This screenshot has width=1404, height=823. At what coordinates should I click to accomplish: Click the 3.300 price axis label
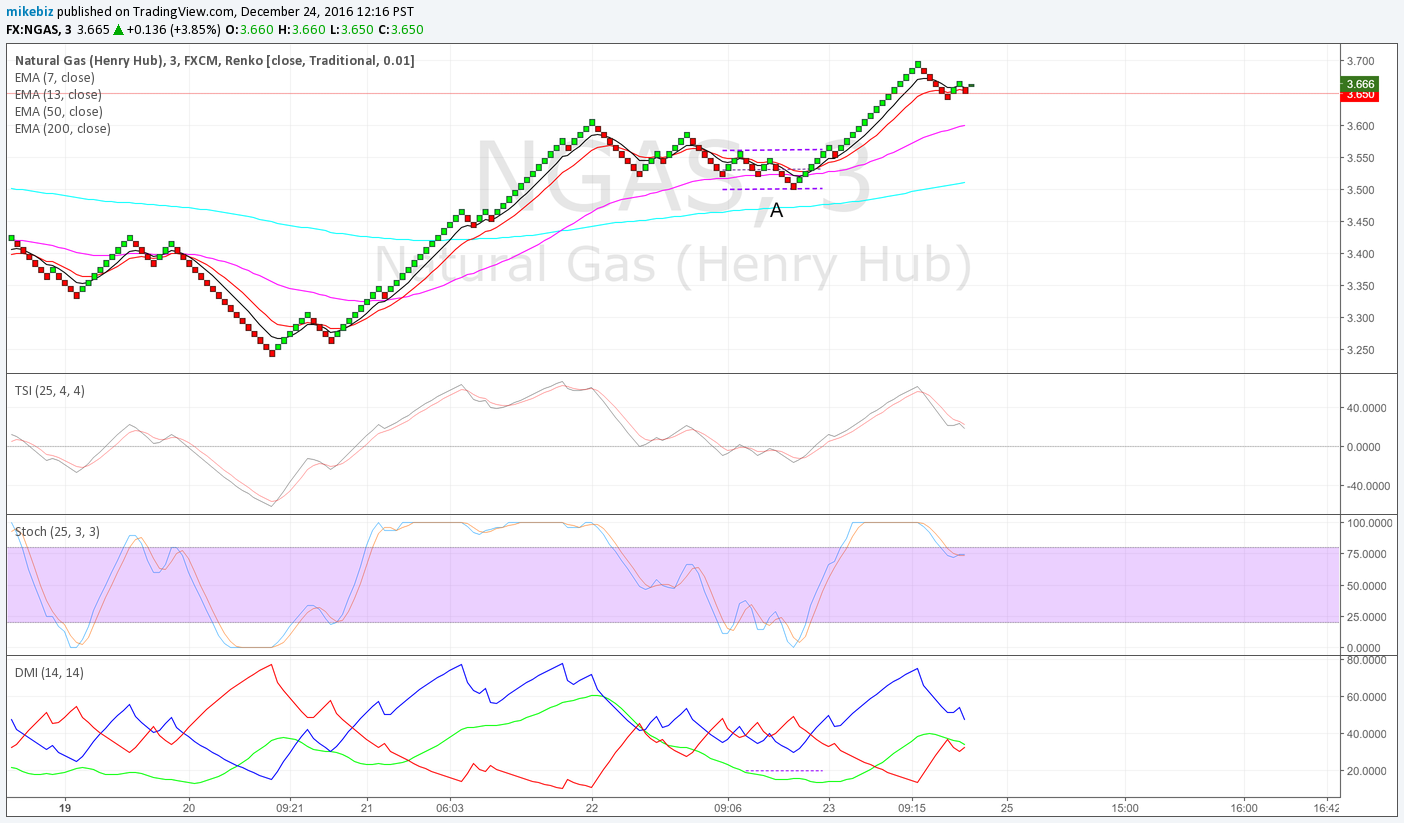click(1360, 318)
